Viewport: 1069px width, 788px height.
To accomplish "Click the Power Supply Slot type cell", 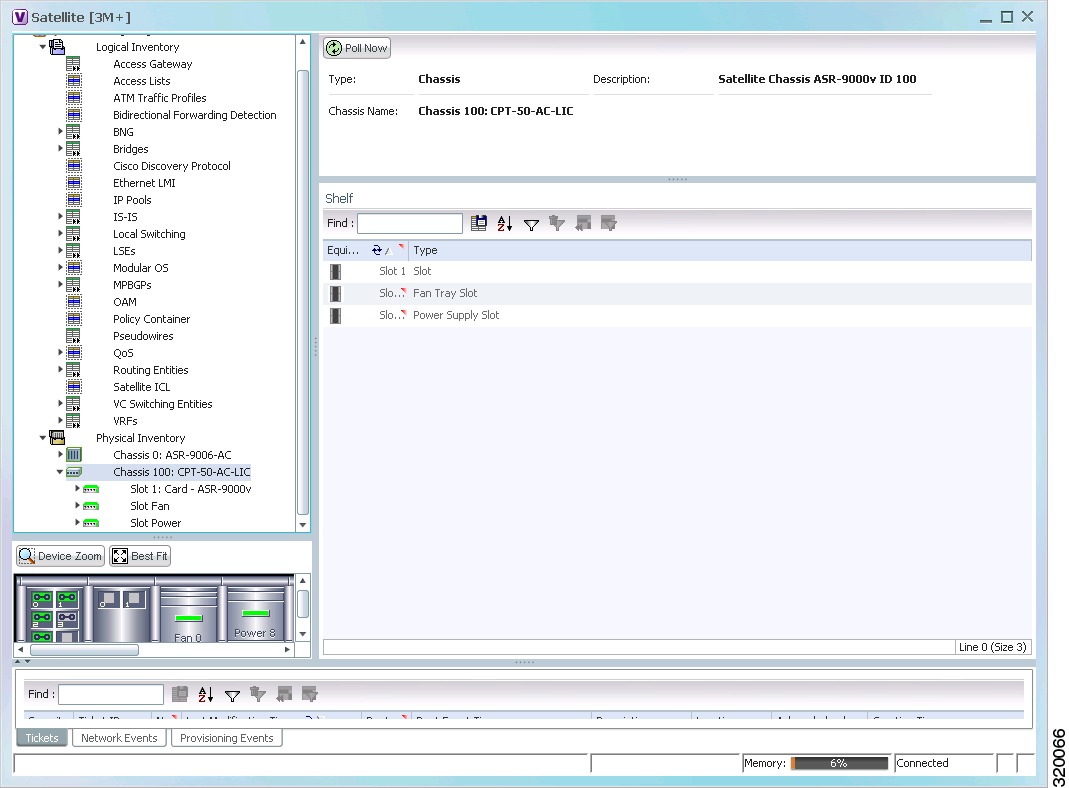I will (456, 315).
